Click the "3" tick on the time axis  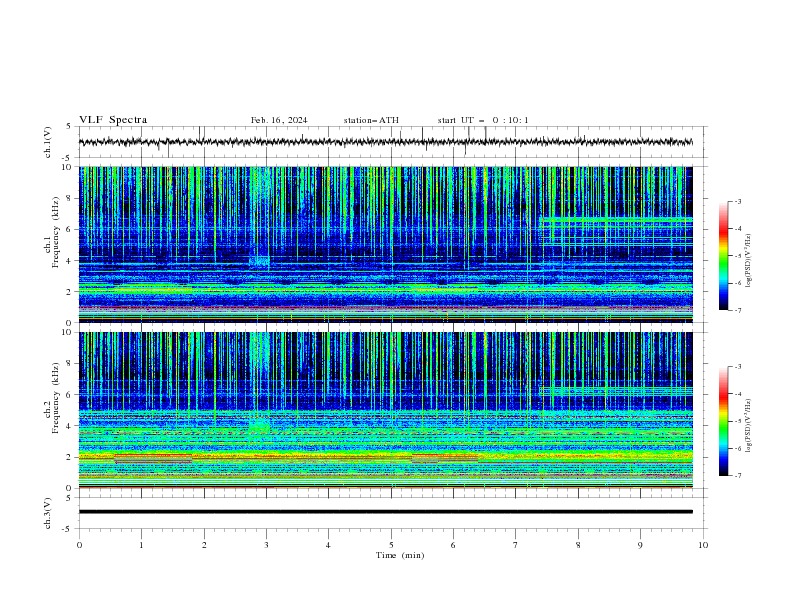pos(266,545)
